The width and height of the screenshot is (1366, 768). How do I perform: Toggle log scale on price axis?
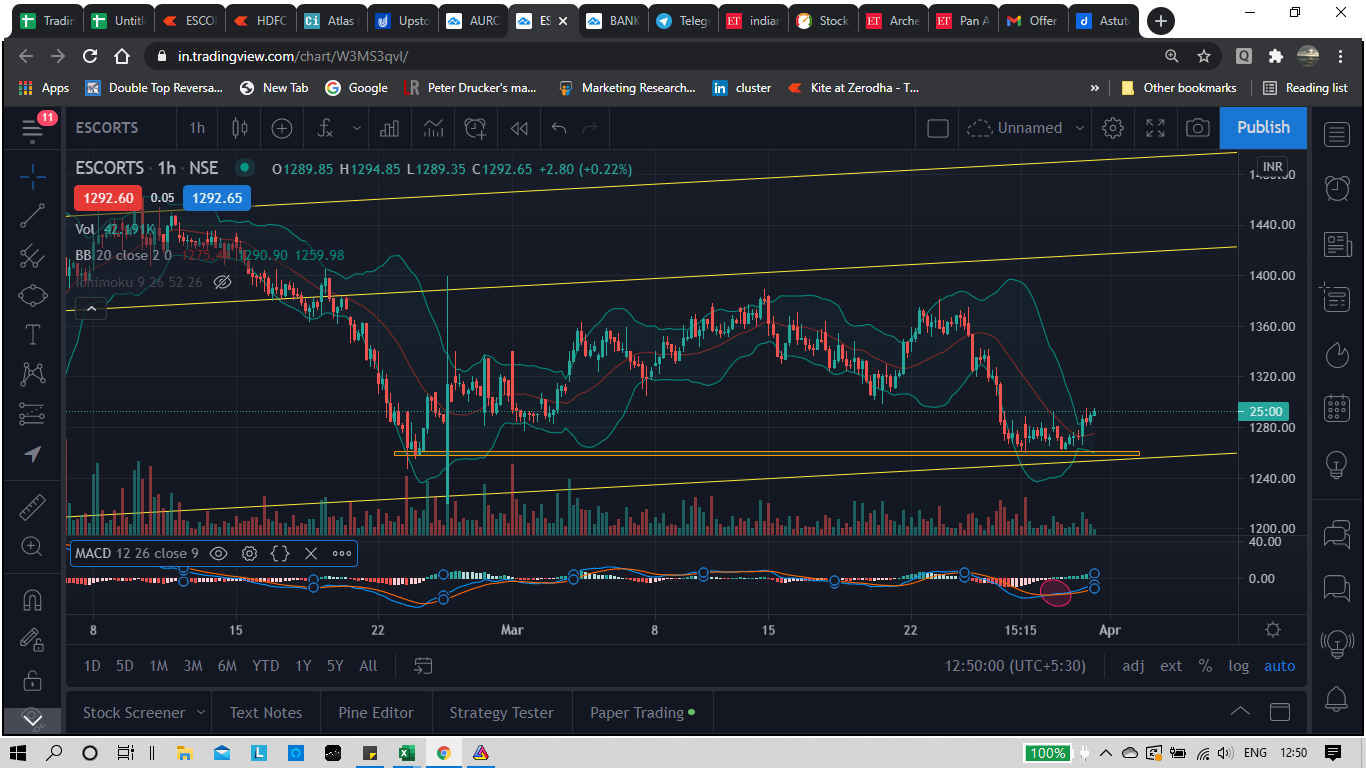tap(1239, 666)
